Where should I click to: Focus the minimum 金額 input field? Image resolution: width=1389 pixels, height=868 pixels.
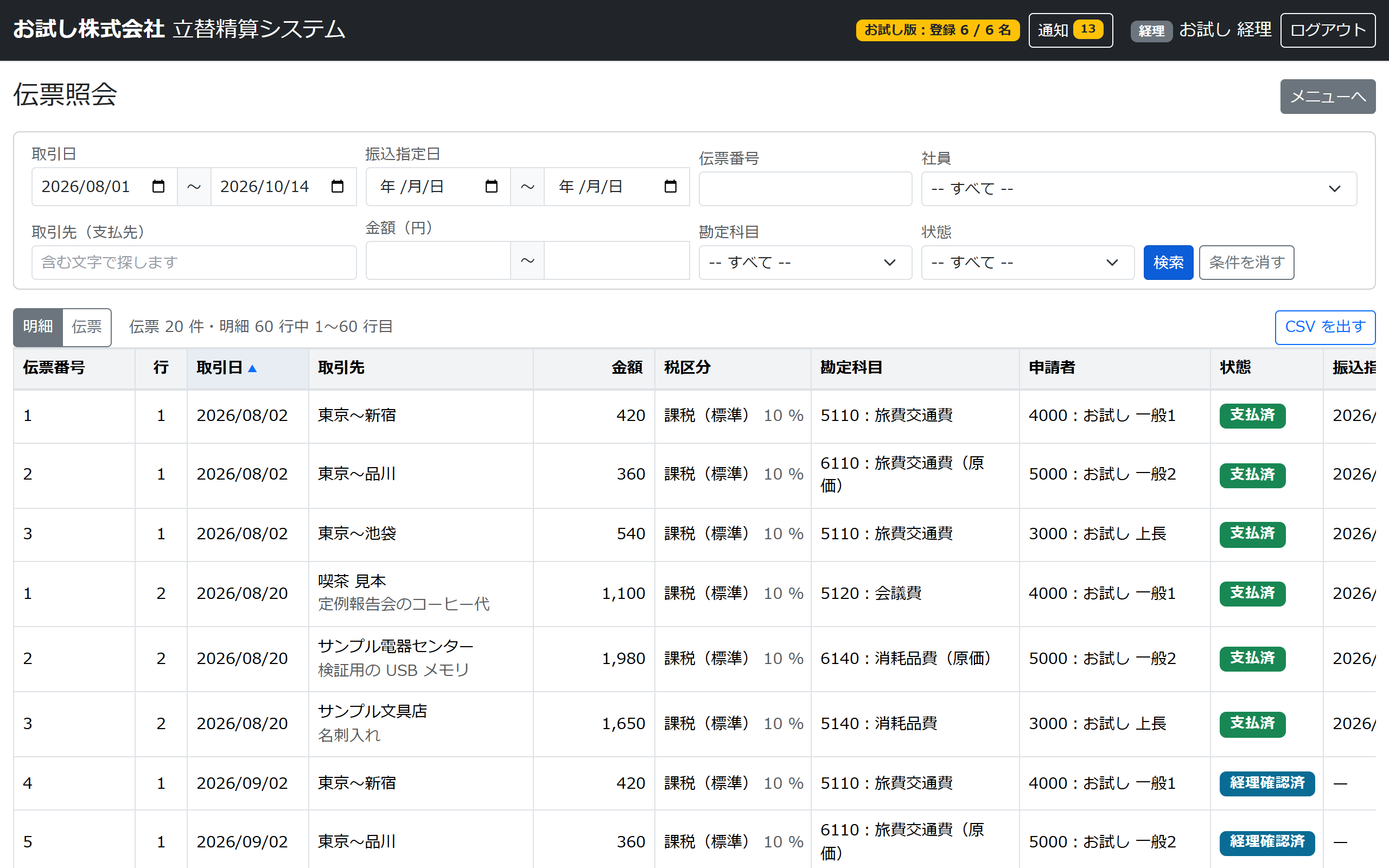(438, 260)
